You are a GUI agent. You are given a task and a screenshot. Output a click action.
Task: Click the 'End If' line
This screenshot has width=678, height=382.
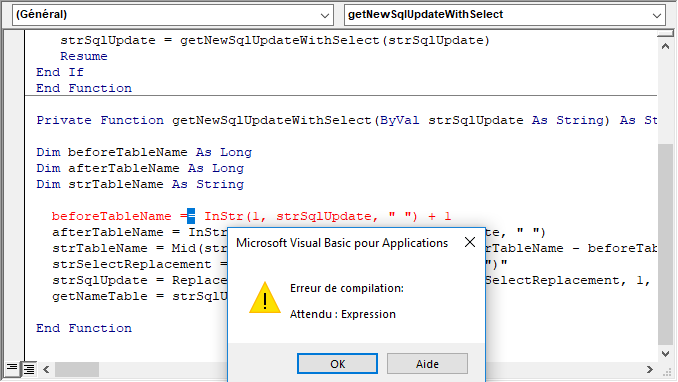(60, 72)
